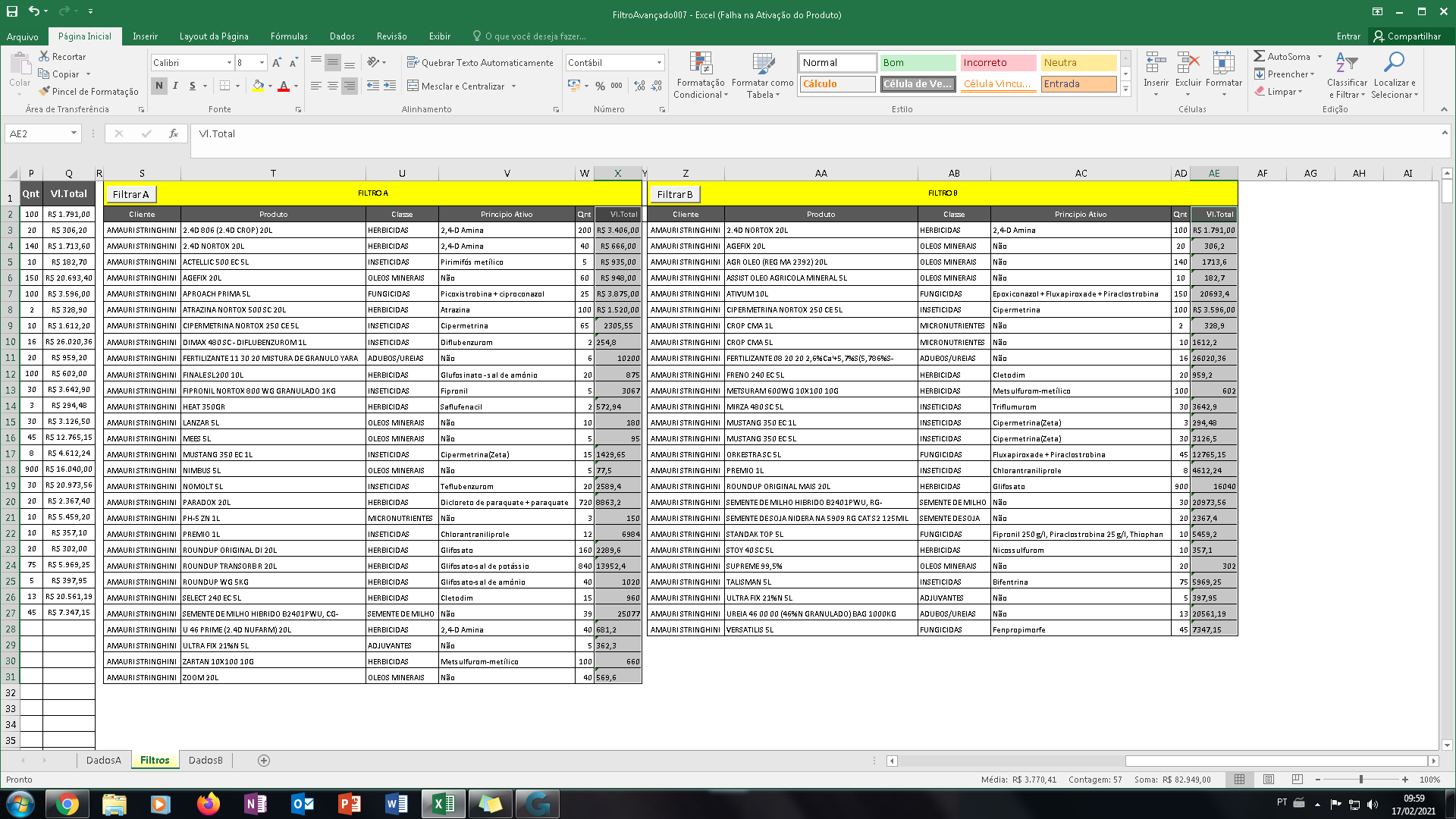Open the DadosB sheet tab
Viewport: 1456px width, 819px height.
pyautogui.click(x=206, y=760)
